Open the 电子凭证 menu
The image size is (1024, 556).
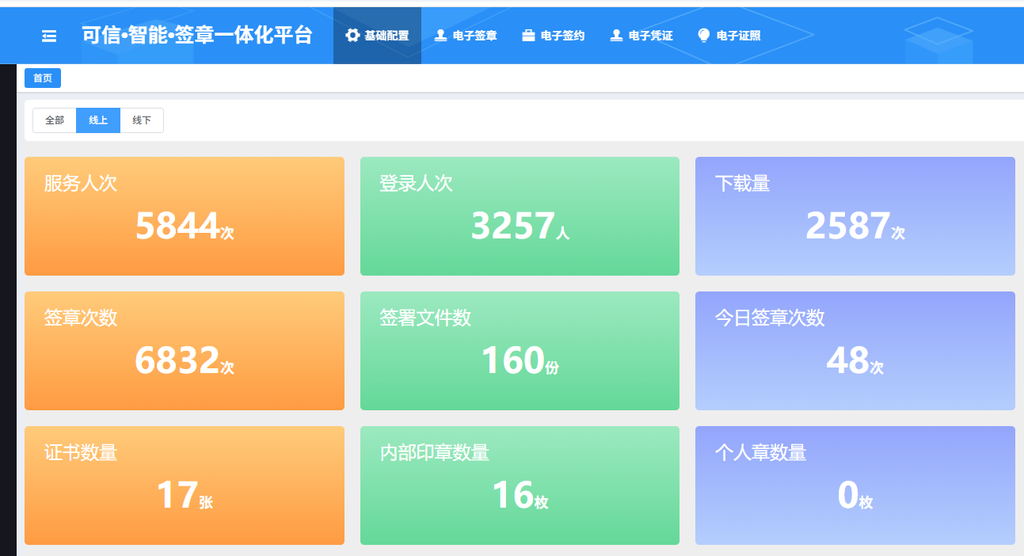tap(641, 35)
